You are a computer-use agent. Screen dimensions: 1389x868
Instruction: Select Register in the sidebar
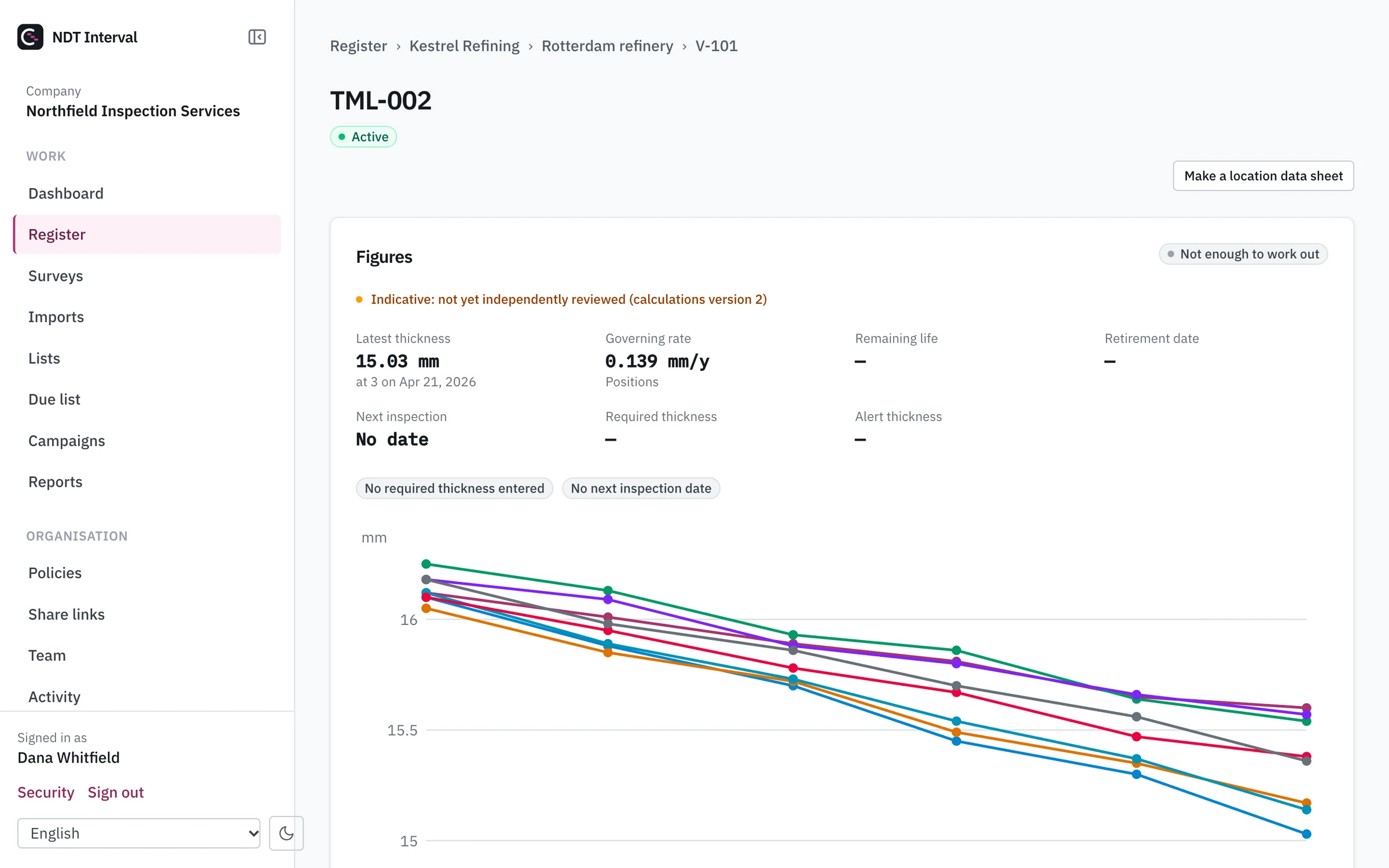[x=147, y=234]
